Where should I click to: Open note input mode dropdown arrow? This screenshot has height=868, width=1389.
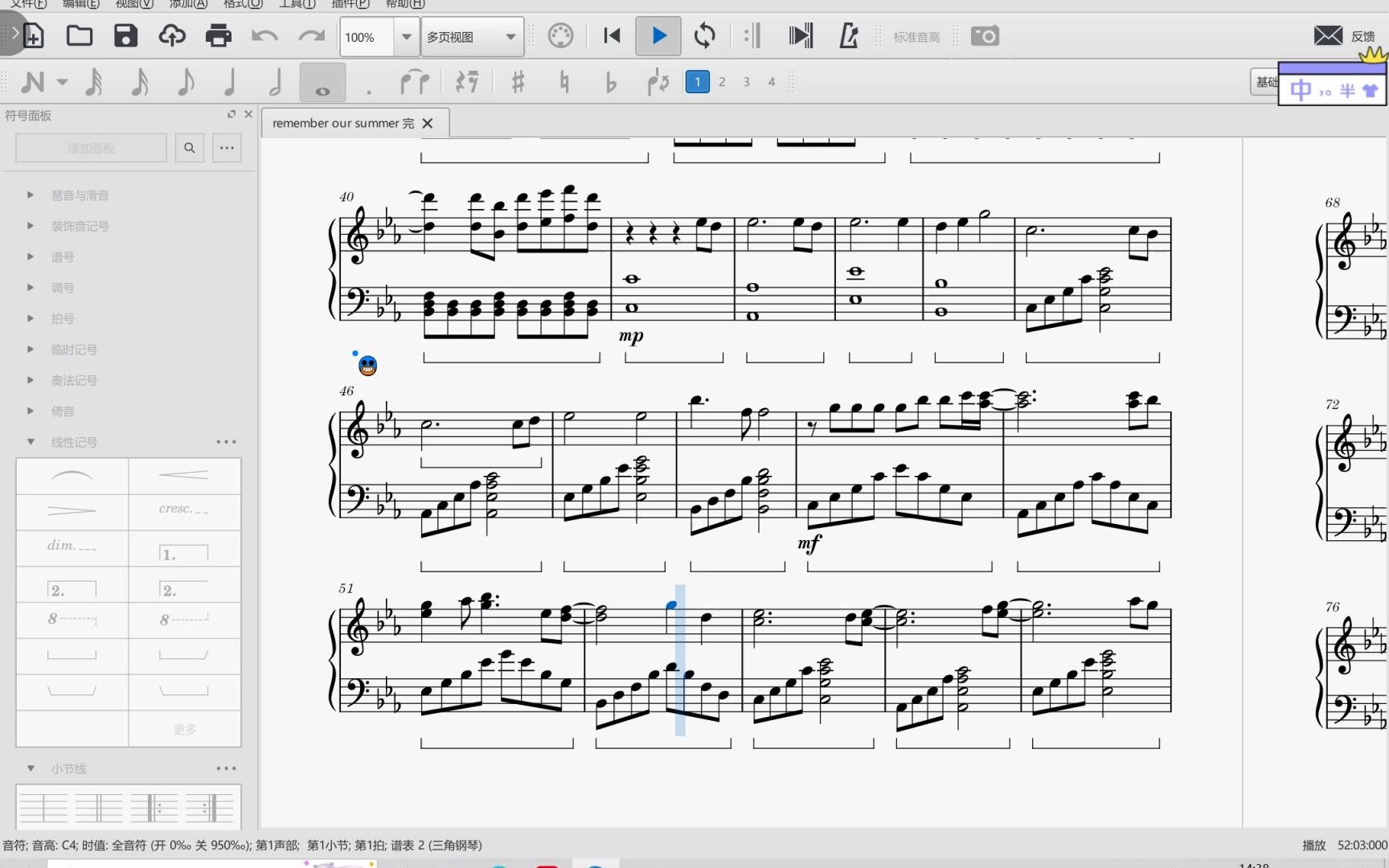tap(62, 82)
